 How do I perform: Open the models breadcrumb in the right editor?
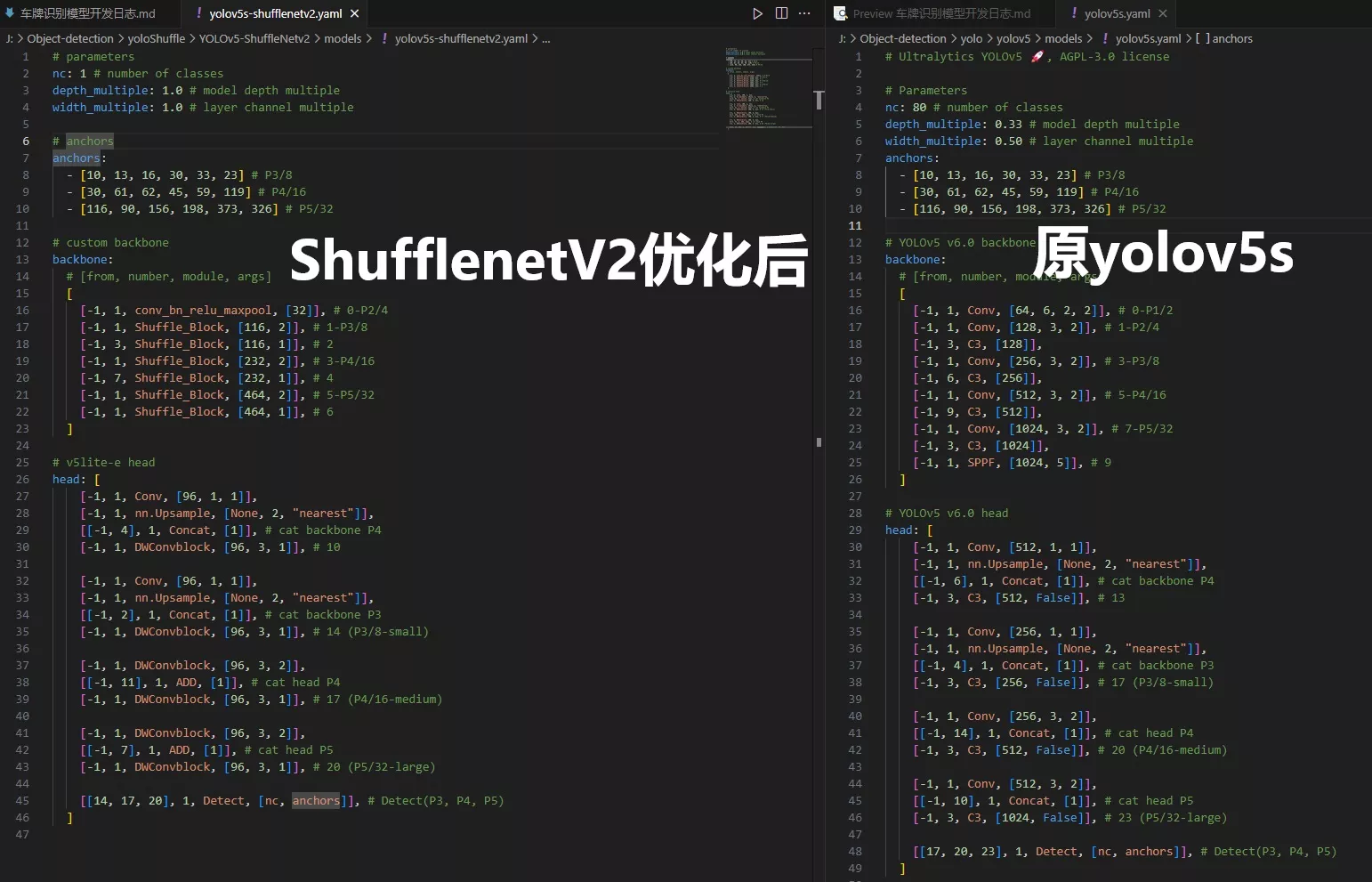click(1063, 38)
